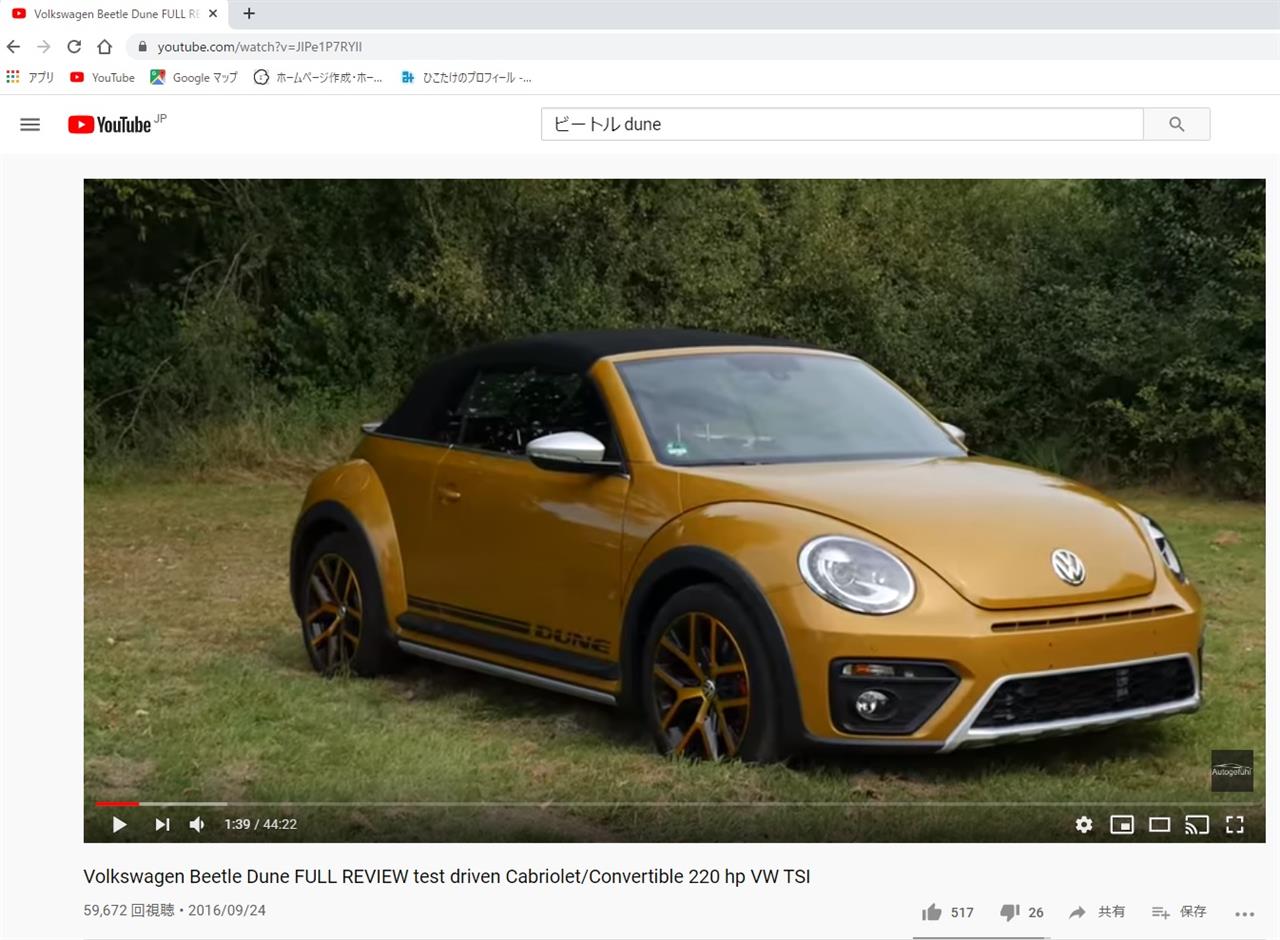Open the YouTube hamburger guide menu

[30, 124]
